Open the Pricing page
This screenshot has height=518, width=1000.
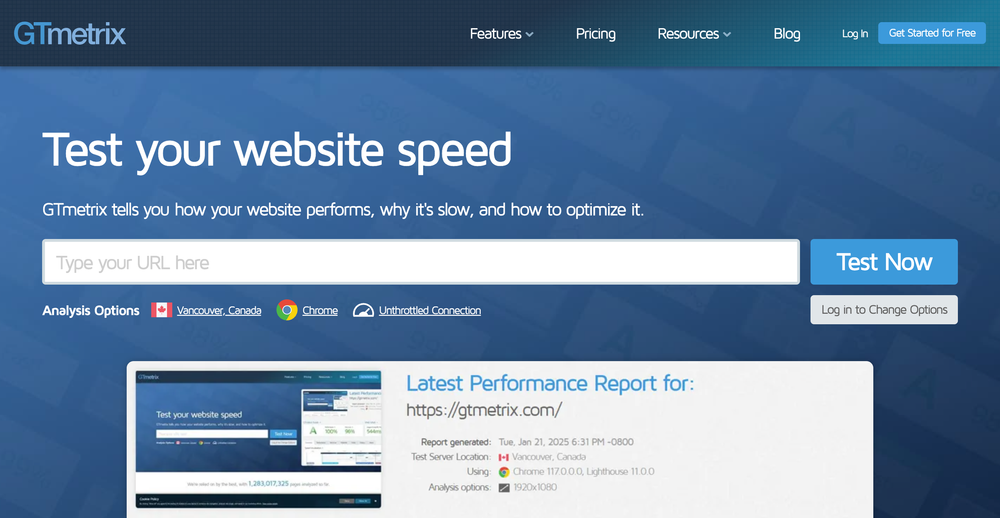pyautogui.click(x=596, y=34)
